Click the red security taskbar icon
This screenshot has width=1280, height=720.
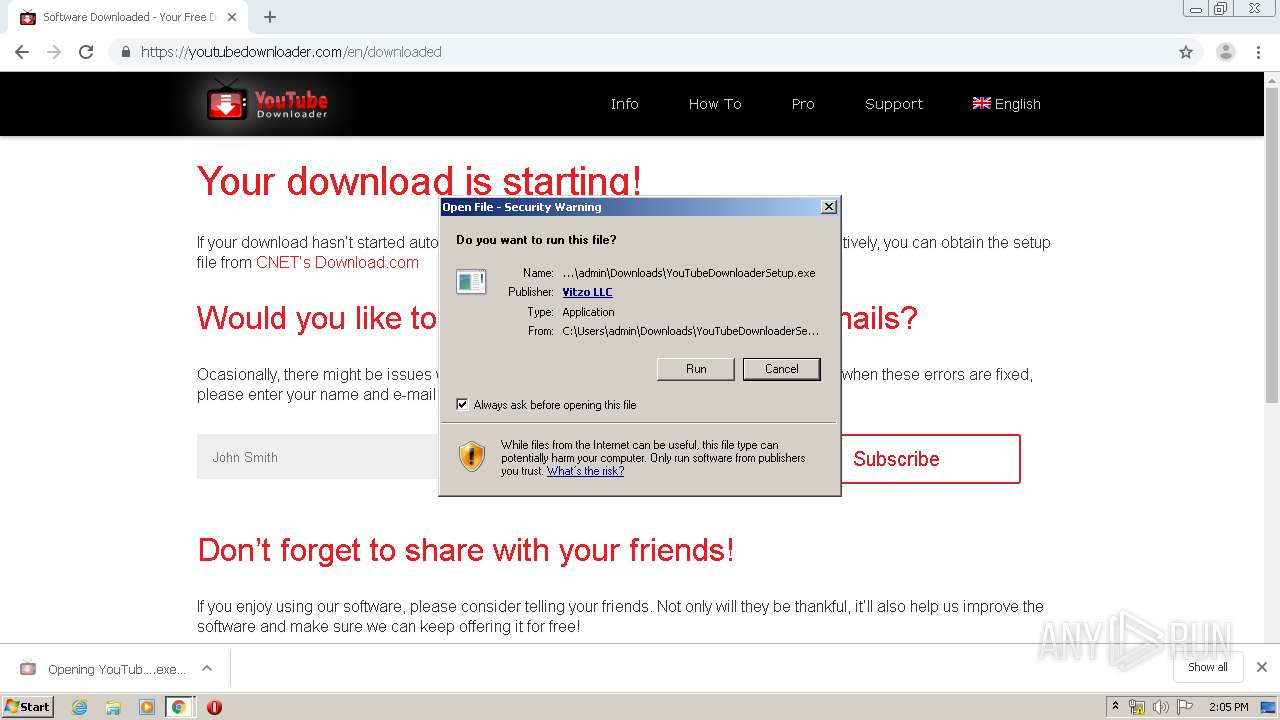[214, 707]
